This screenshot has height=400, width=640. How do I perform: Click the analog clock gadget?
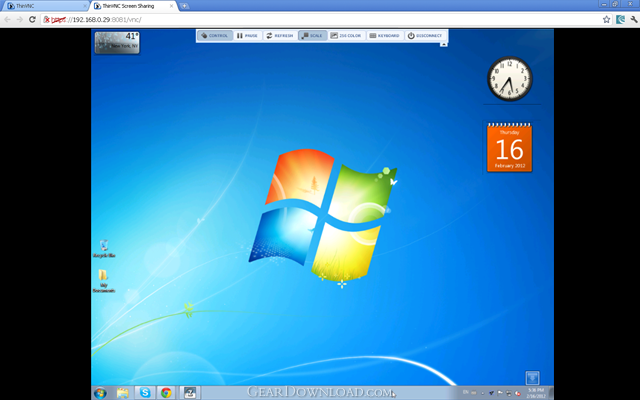pos(510,79)
